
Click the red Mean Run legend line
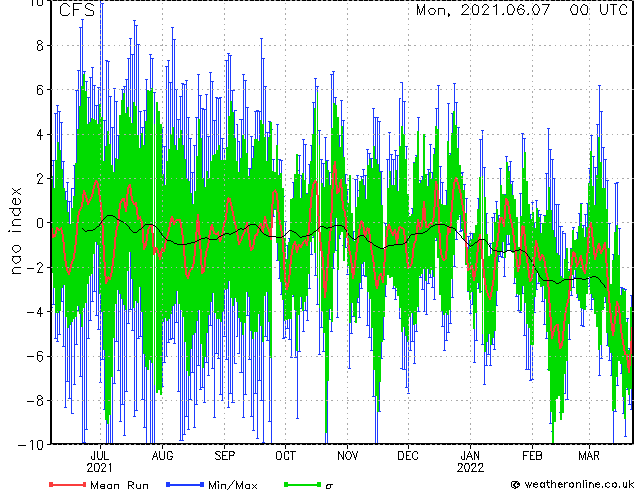68,484
